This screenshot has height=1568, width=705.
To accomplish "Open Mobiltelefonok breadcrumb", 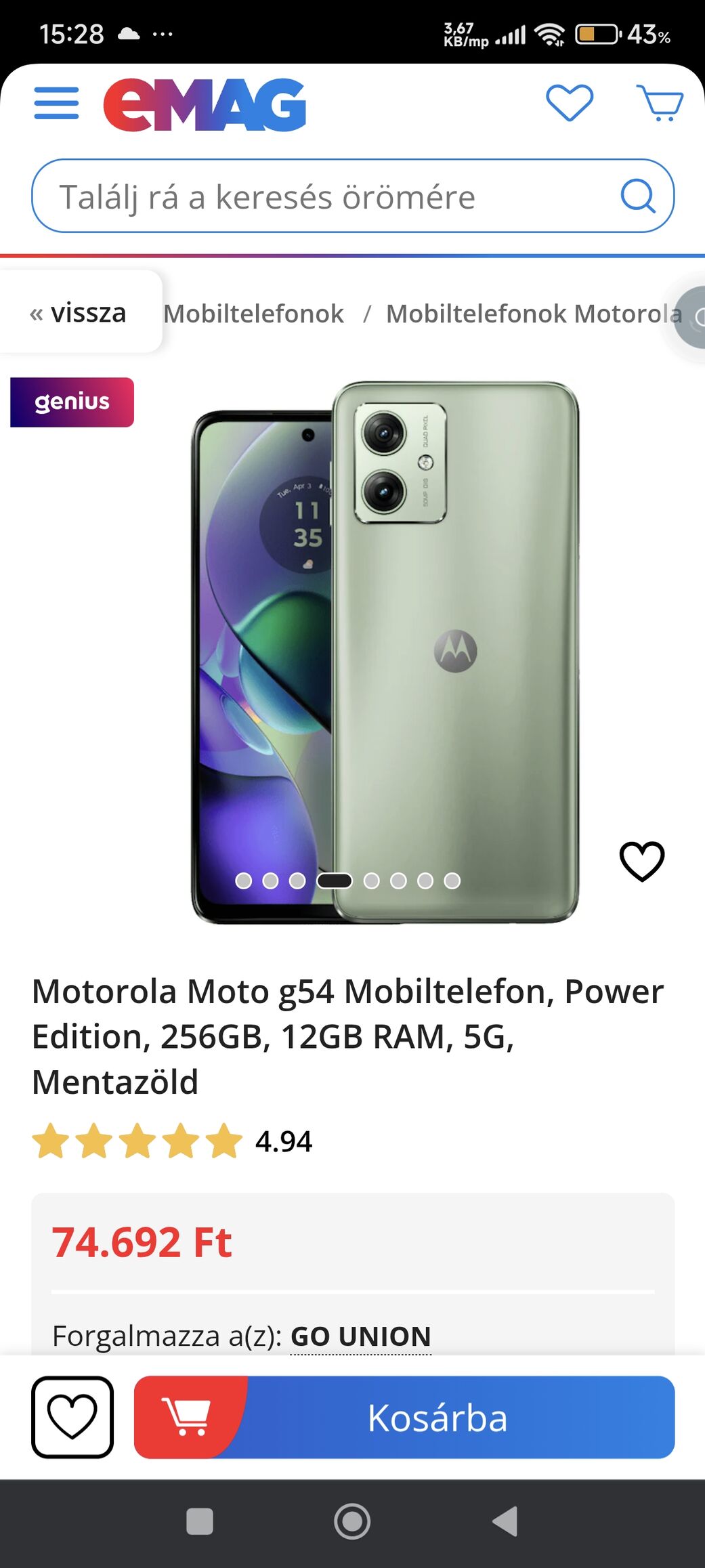I will click(253, 314).
